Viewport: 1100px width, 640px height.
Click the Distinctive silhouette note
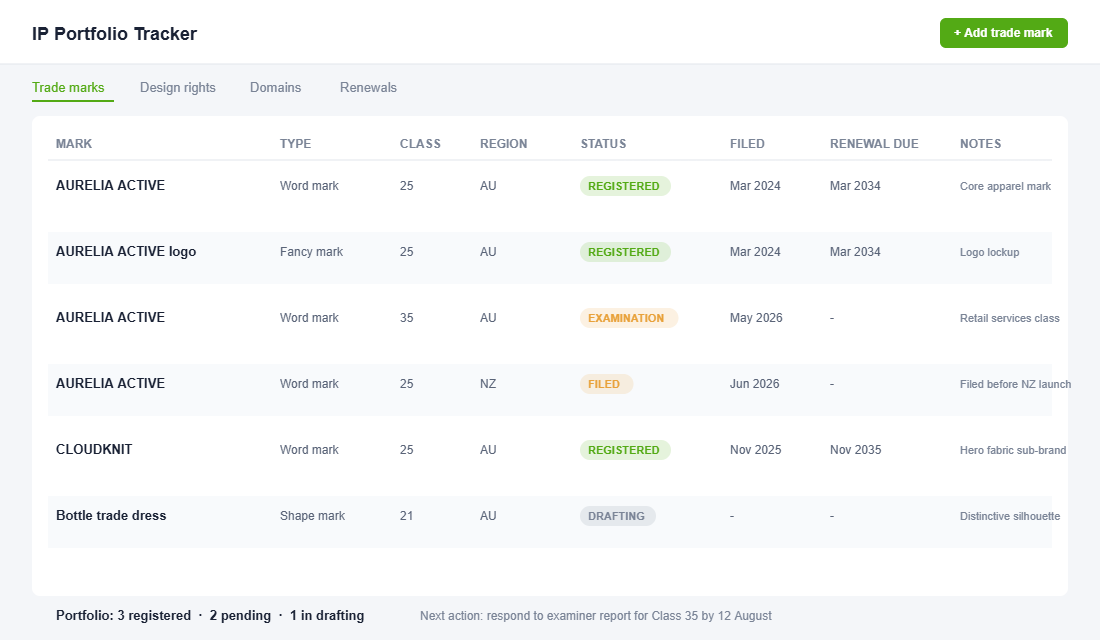[x=1010, y=516]
